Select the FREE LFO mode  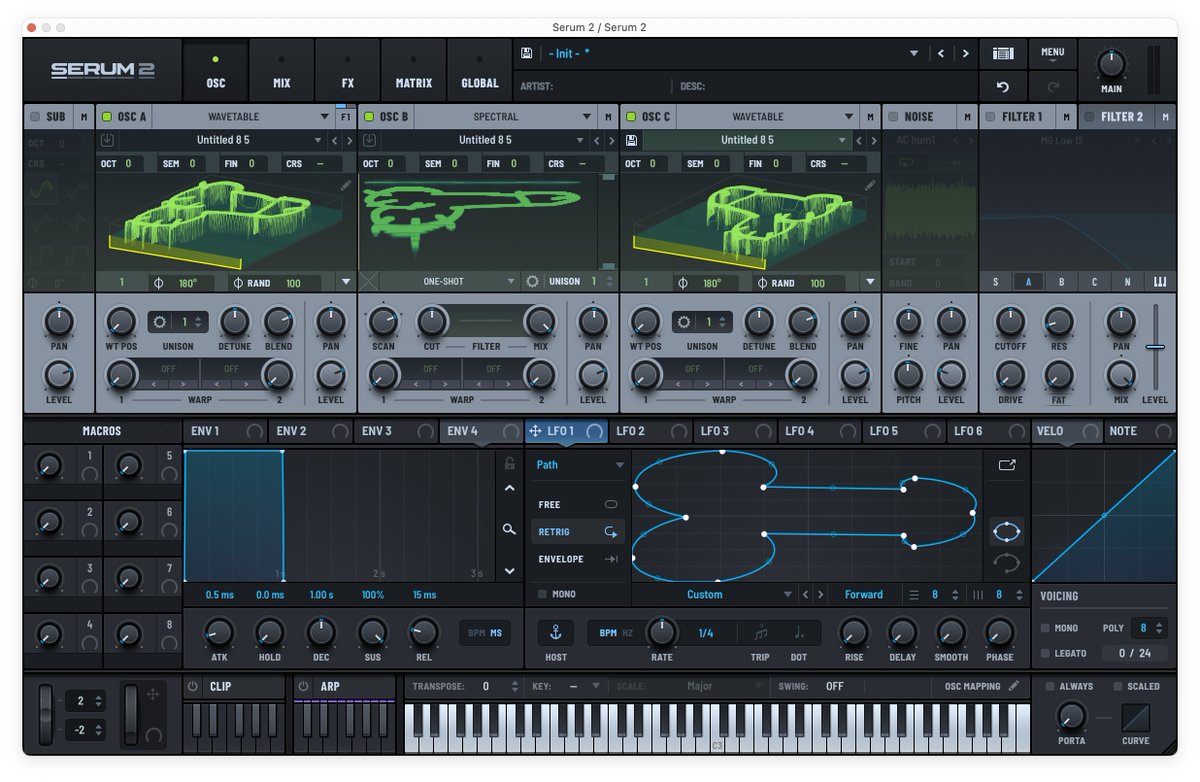point(578,505)
